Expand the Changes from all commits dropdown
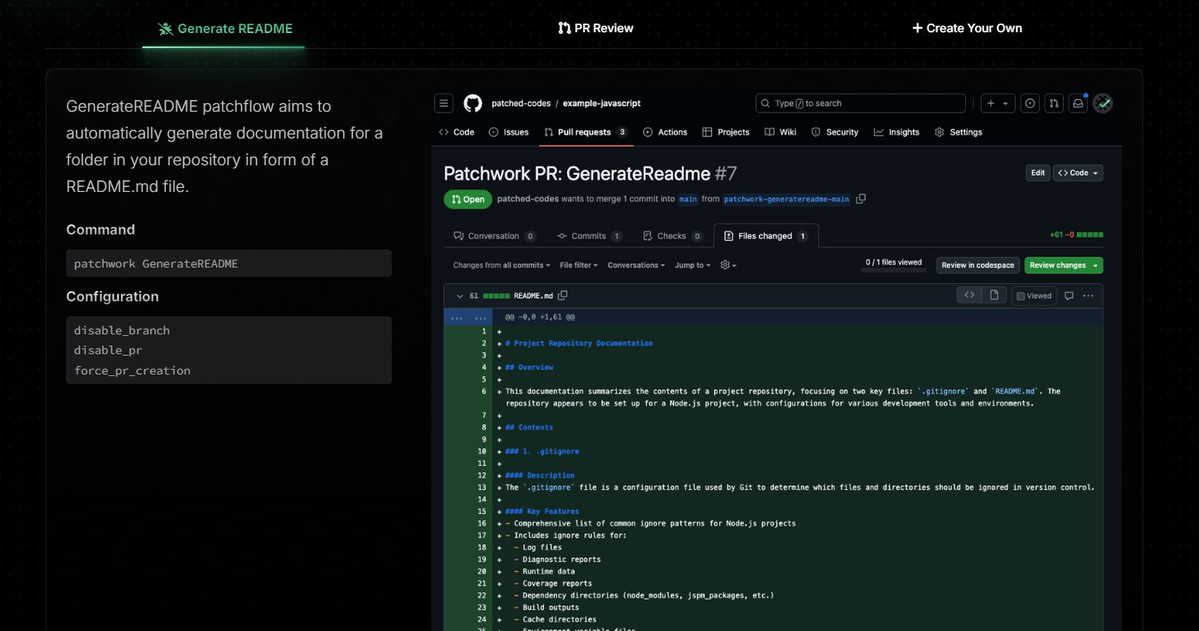1199x631 pixels. [x=502, y=265]
